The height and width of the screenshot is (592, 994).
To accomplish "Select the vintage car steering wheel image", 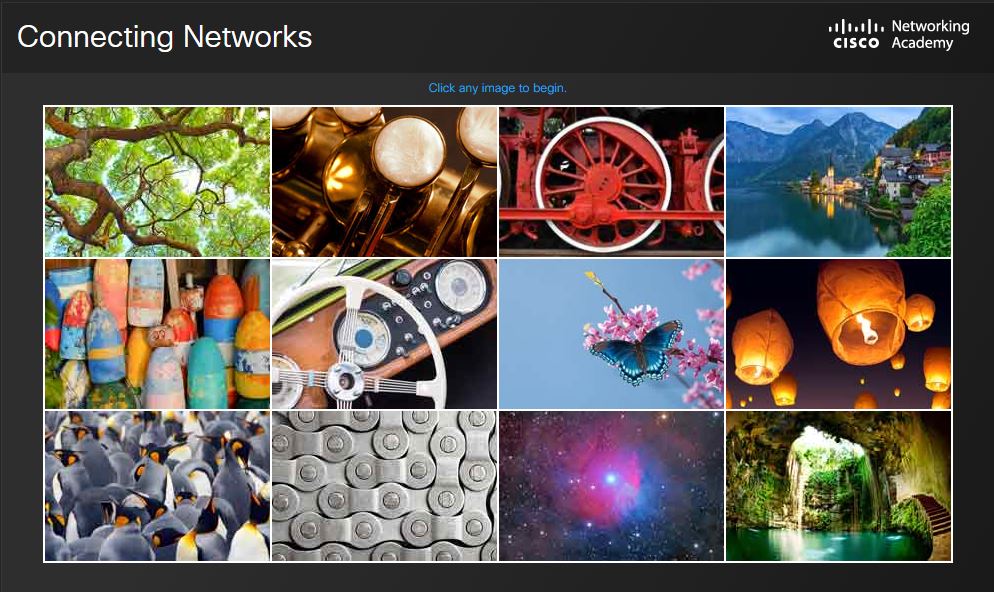I will (x=384, y=334).
